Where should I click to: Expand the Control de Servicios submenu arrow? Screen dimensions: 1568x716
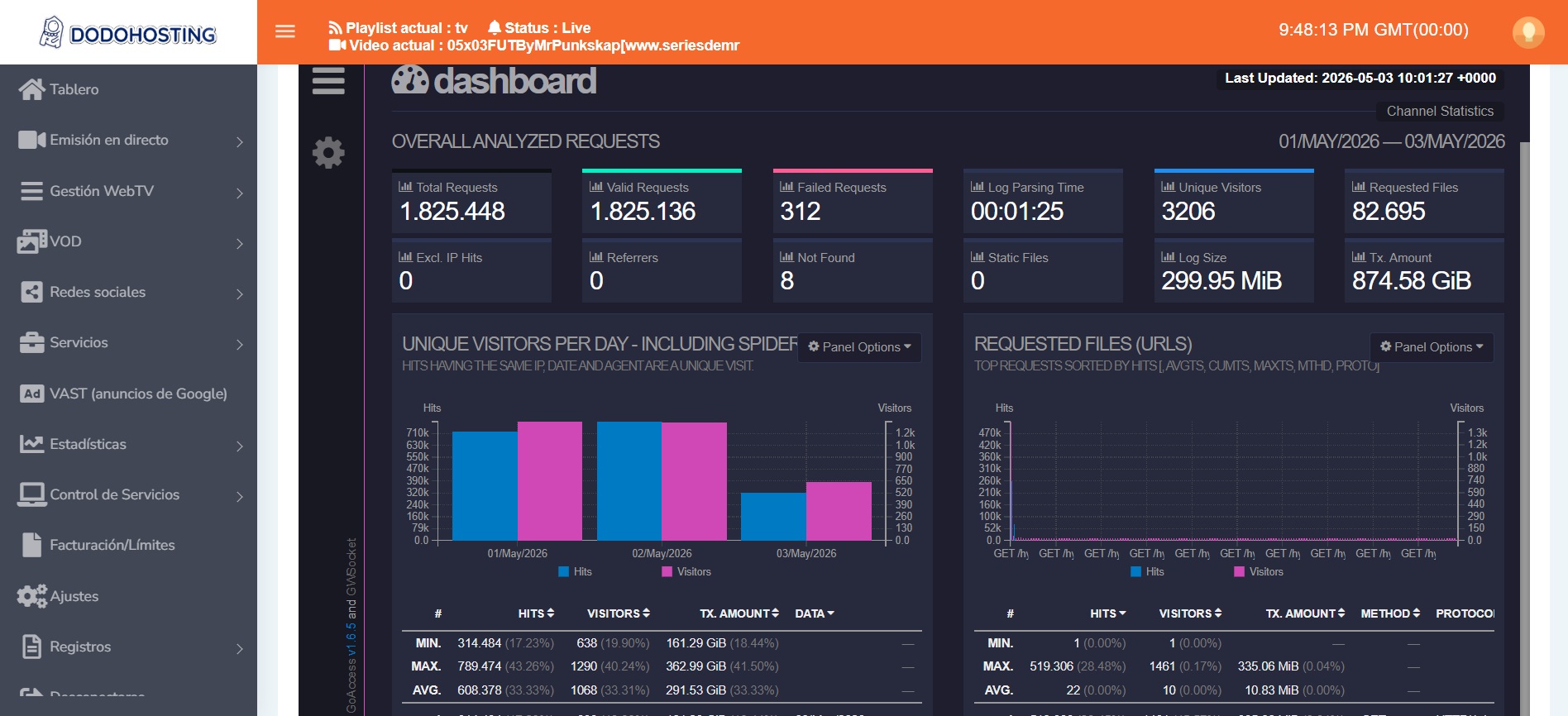tap(240, 496)
